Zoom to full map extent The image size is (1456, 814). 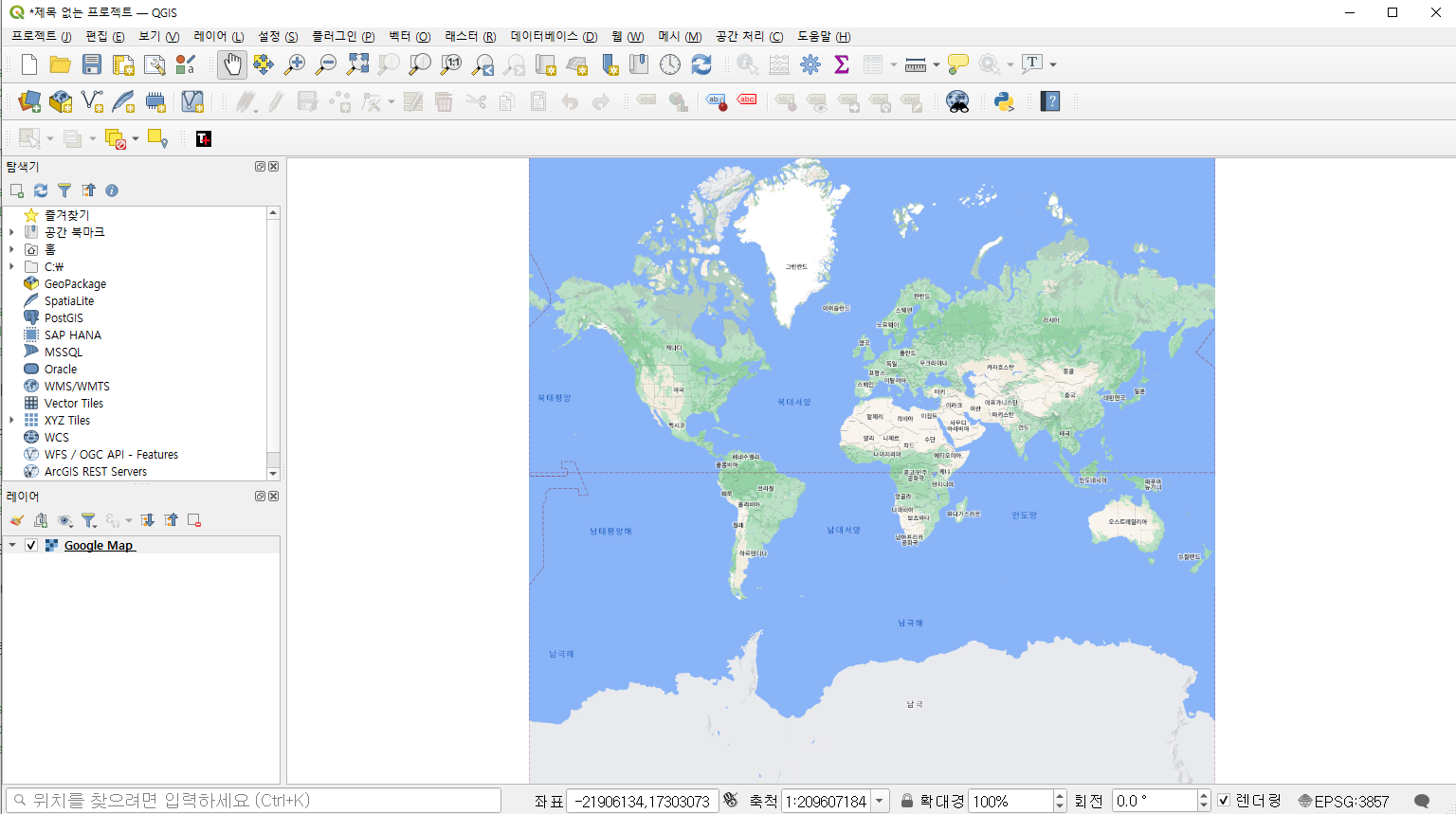[x=357, y=64]
